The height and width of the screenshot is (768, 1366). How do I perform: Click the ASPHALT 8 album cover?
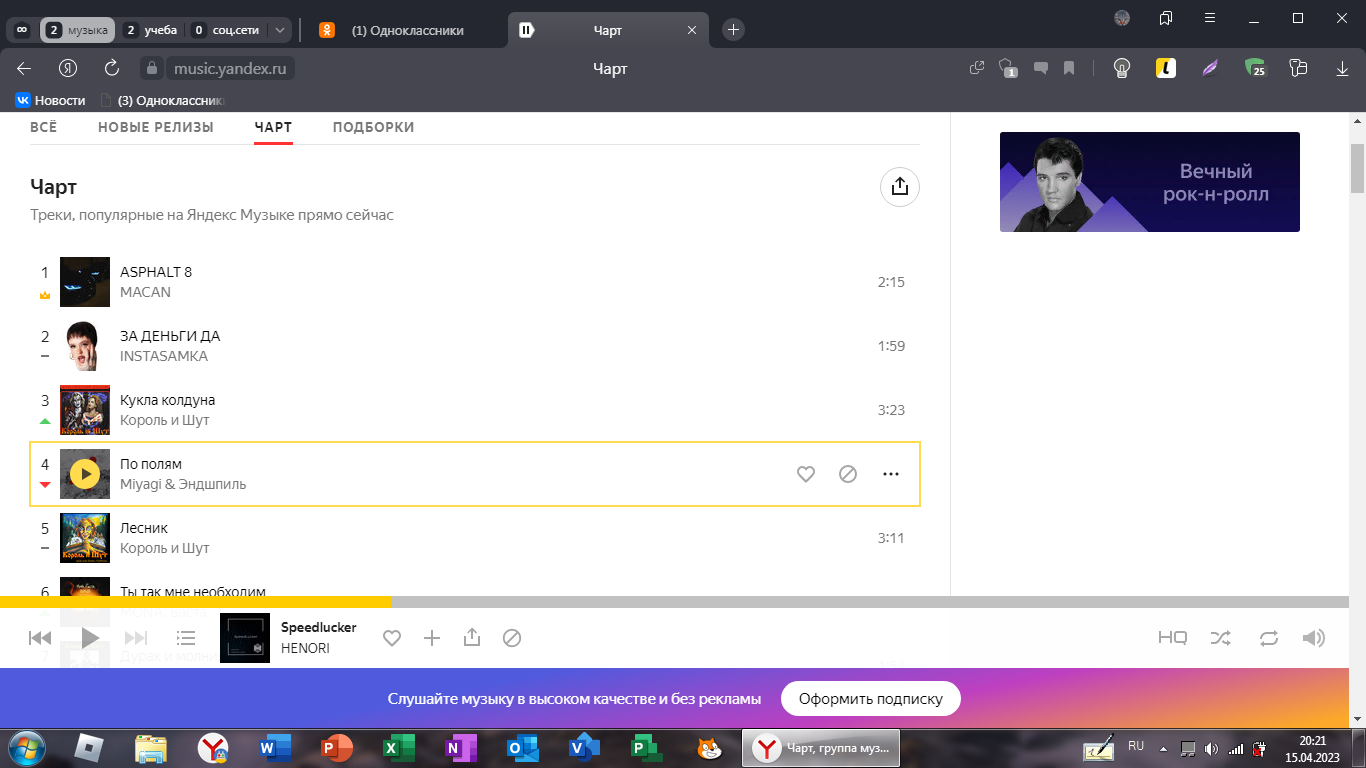[85, 282]
